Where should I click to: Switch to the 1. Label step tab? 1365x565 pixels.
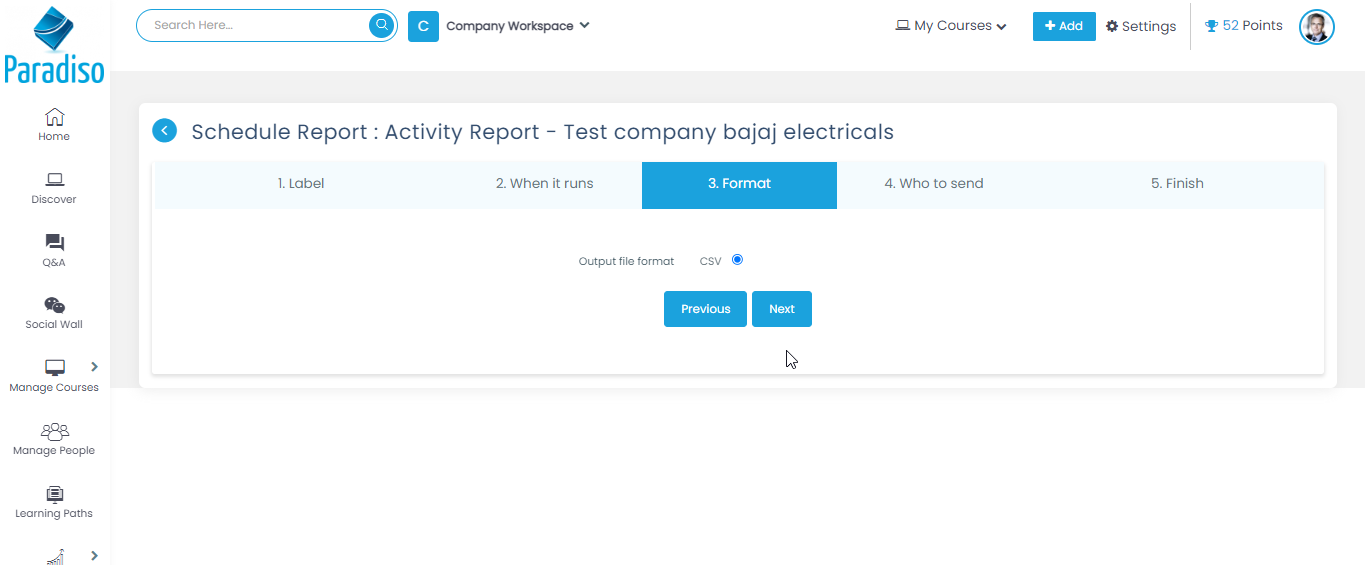click(x=301, y=184)
